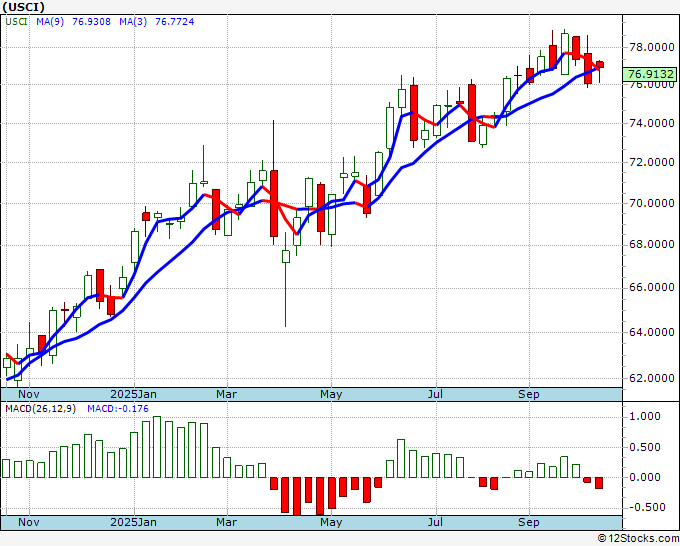
Task: Select Nov on the price chart date axis
Action: [x=29, y=394]
